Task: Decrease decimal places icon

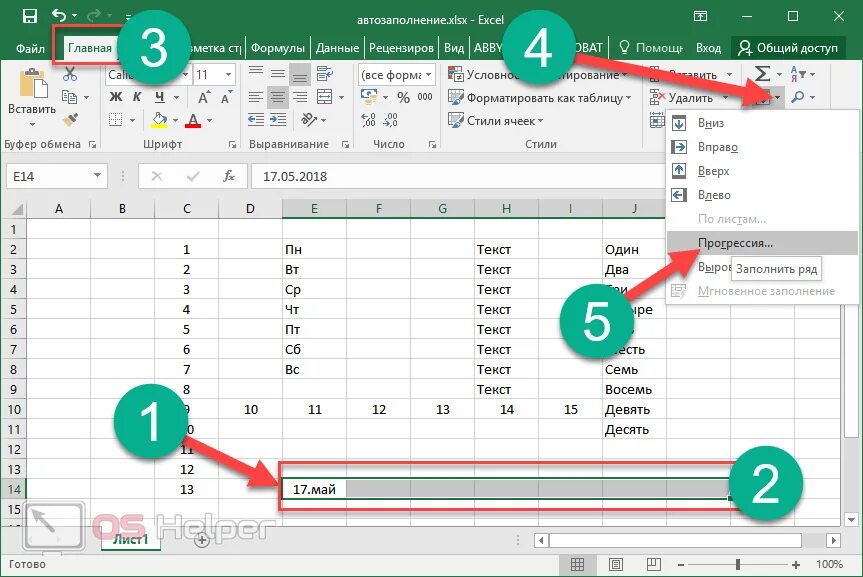Action: pos(390,119)
